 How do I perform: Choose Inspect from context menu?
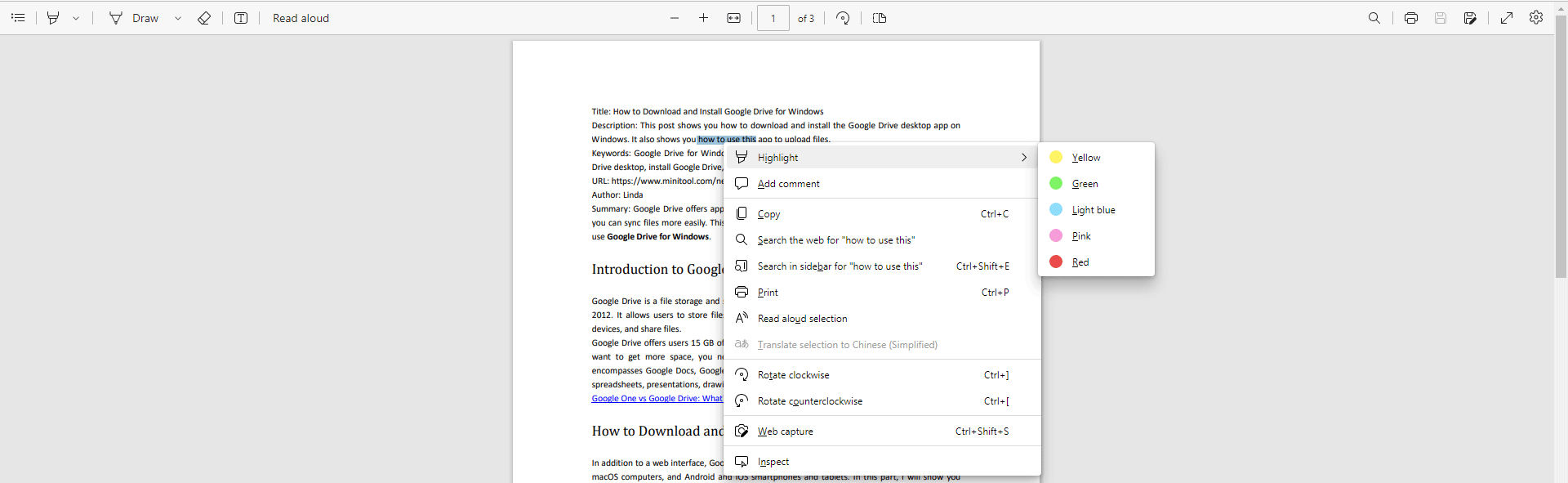pyautogui.click(x=882, y=462)
